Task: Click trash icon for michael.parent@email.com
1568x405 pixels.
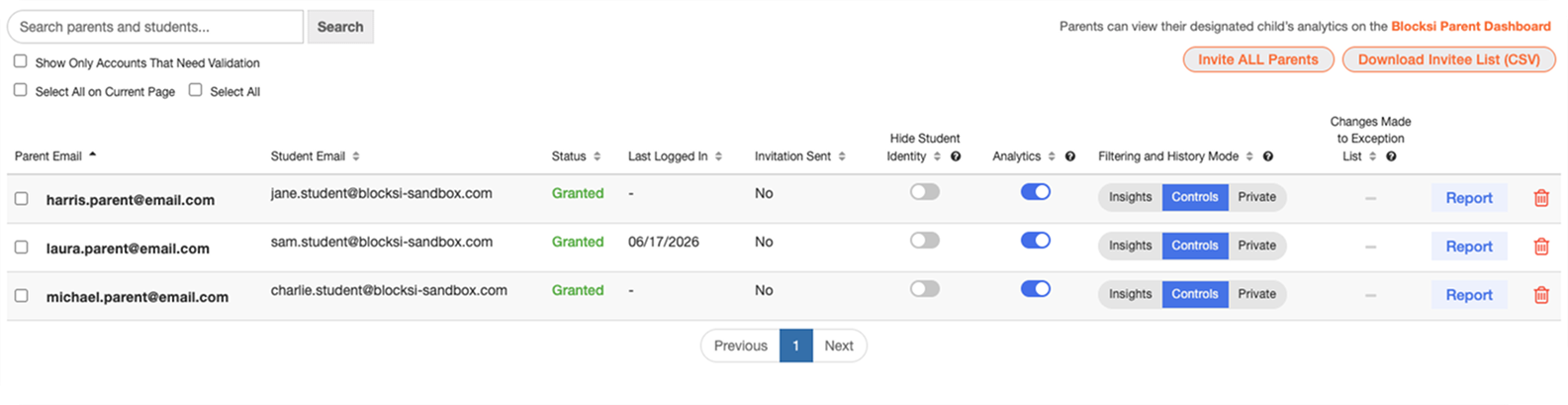Action: (1540, 295)
